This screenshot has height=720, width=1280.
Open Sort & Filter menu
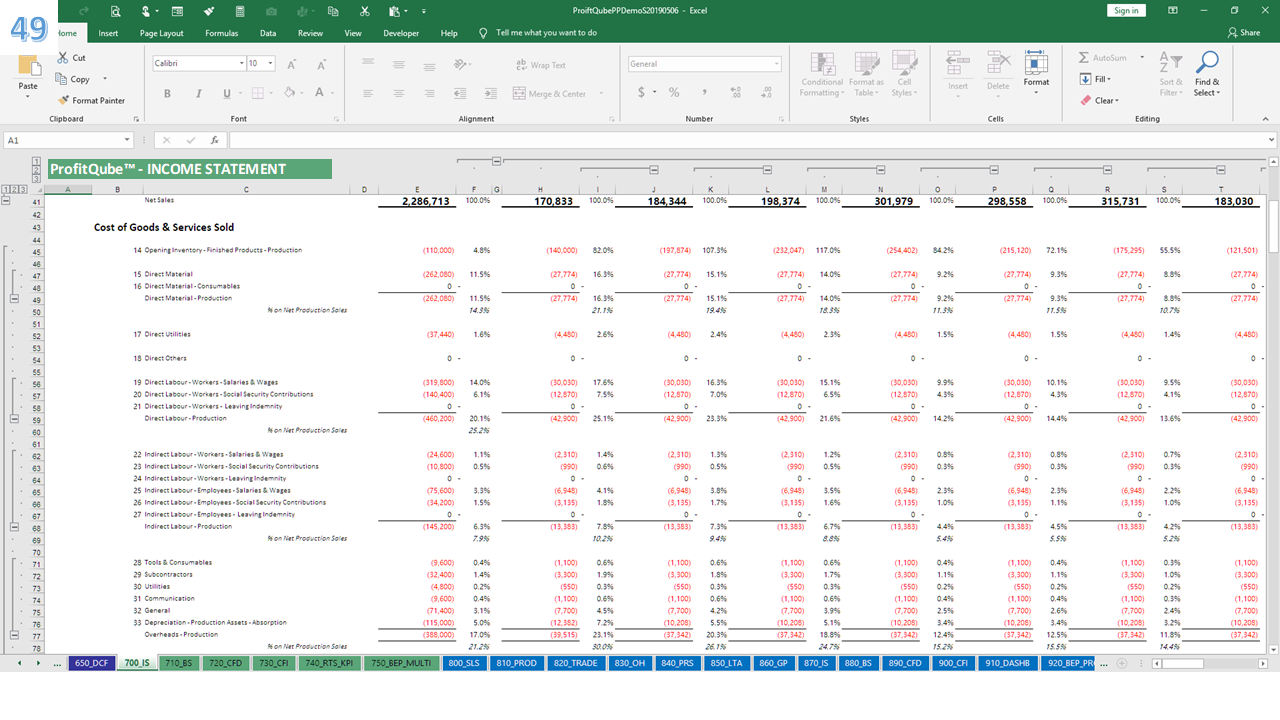[x=1171, y=75]
